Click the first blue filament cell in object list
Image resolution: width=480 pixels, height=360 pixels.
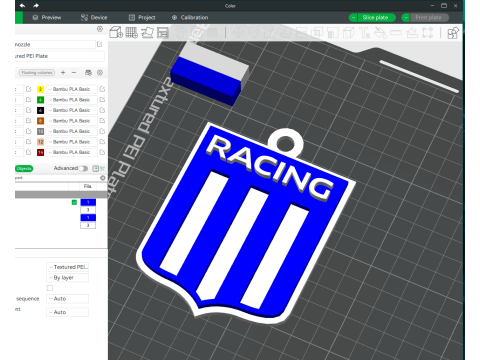pos(88,202)
